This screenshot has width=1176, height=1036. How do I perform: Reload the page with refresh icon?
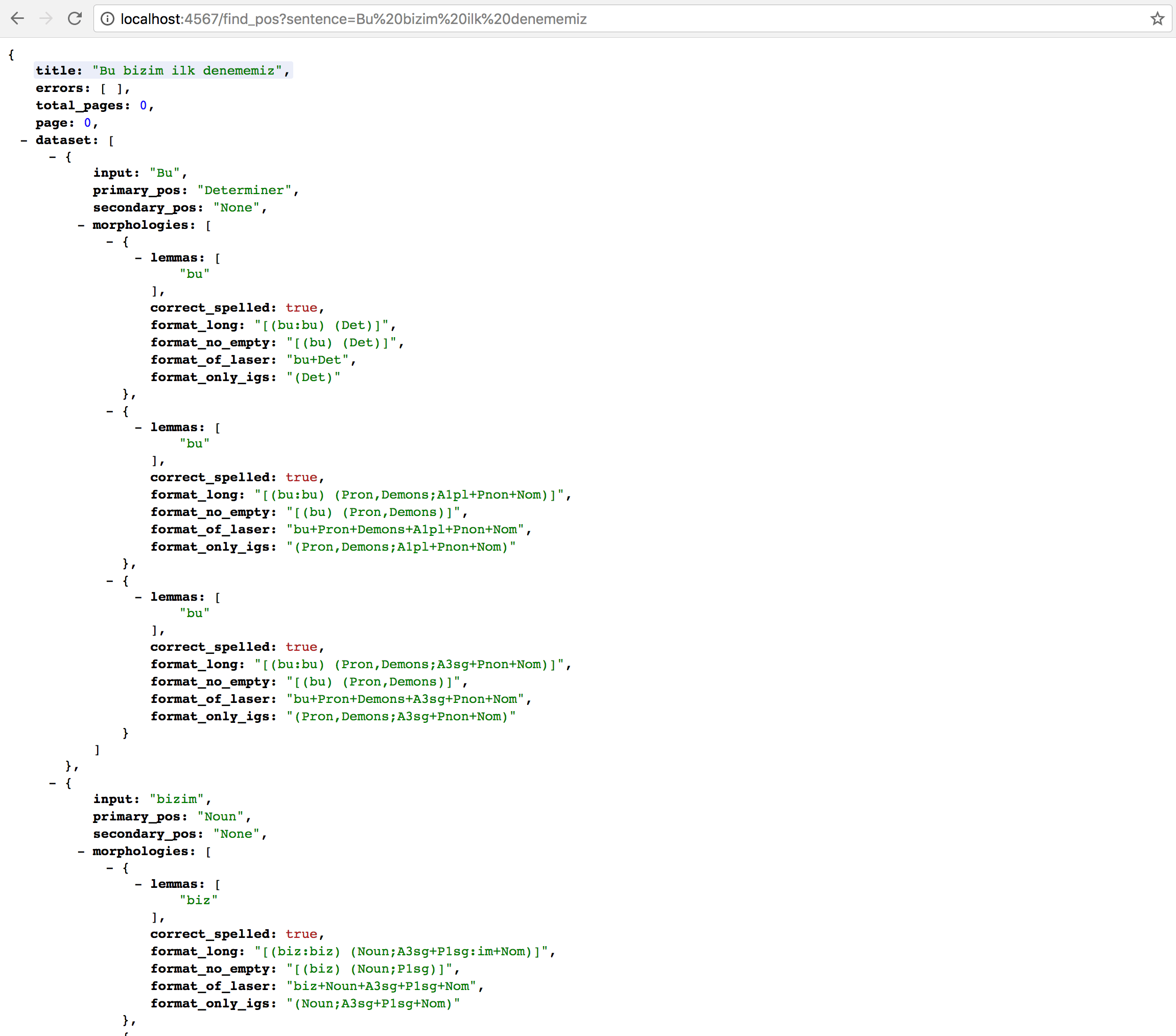point(75,19)
